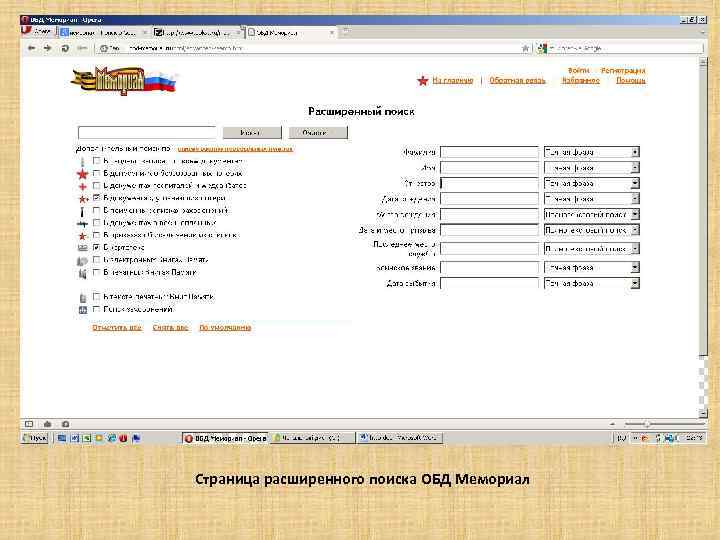Click the icon beside В электронных Книгах Памяти
The height and width of the screenshot is (540, 720).
point(82,261)
